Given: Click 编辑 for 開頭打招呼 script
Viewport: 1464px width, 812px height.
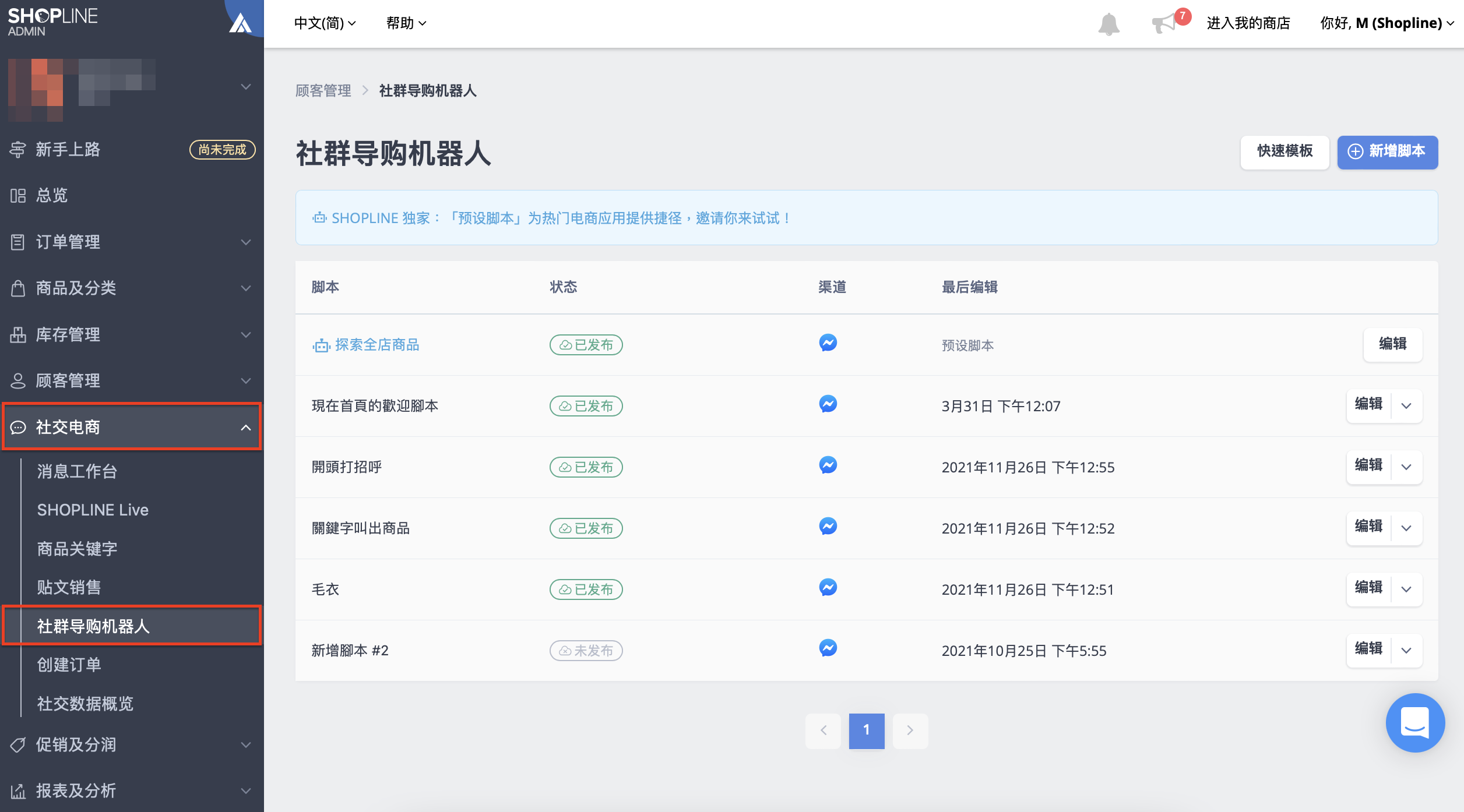Looking at the screenshot, I should 1368,465.
